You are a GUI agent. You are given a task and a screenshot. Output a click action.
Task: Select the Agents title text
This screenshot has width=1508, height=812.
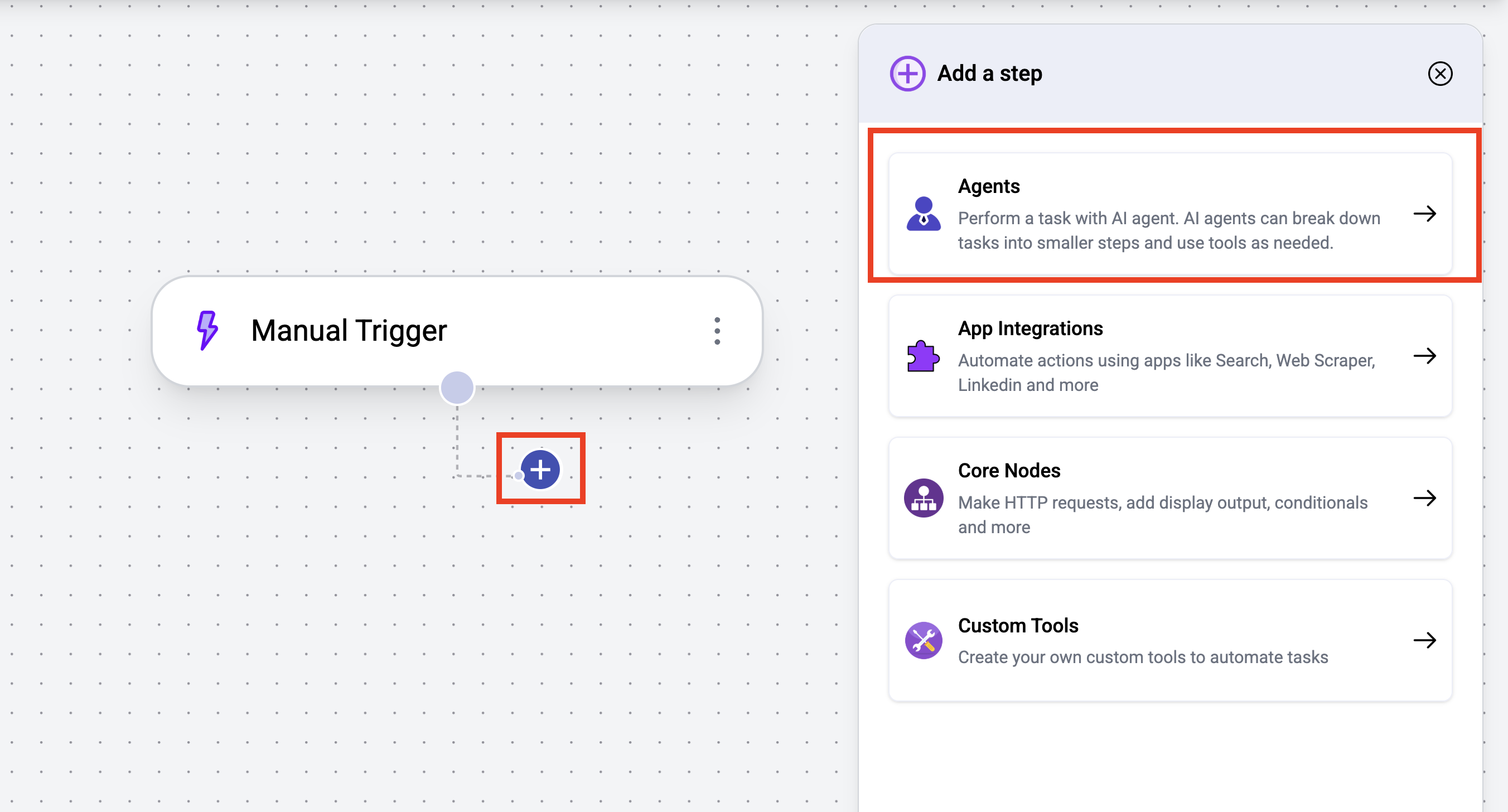point(989,186)
